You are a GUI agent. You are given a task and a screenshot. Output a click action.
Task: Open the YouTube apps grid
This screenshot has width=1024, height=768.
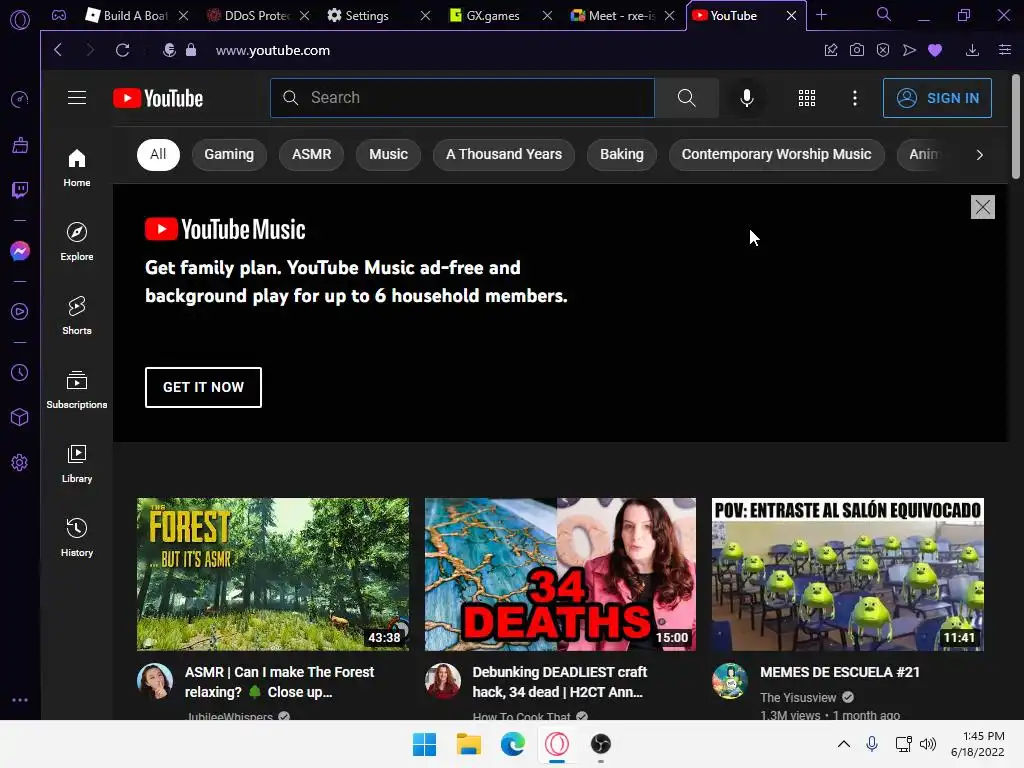[x=807, y=98]
